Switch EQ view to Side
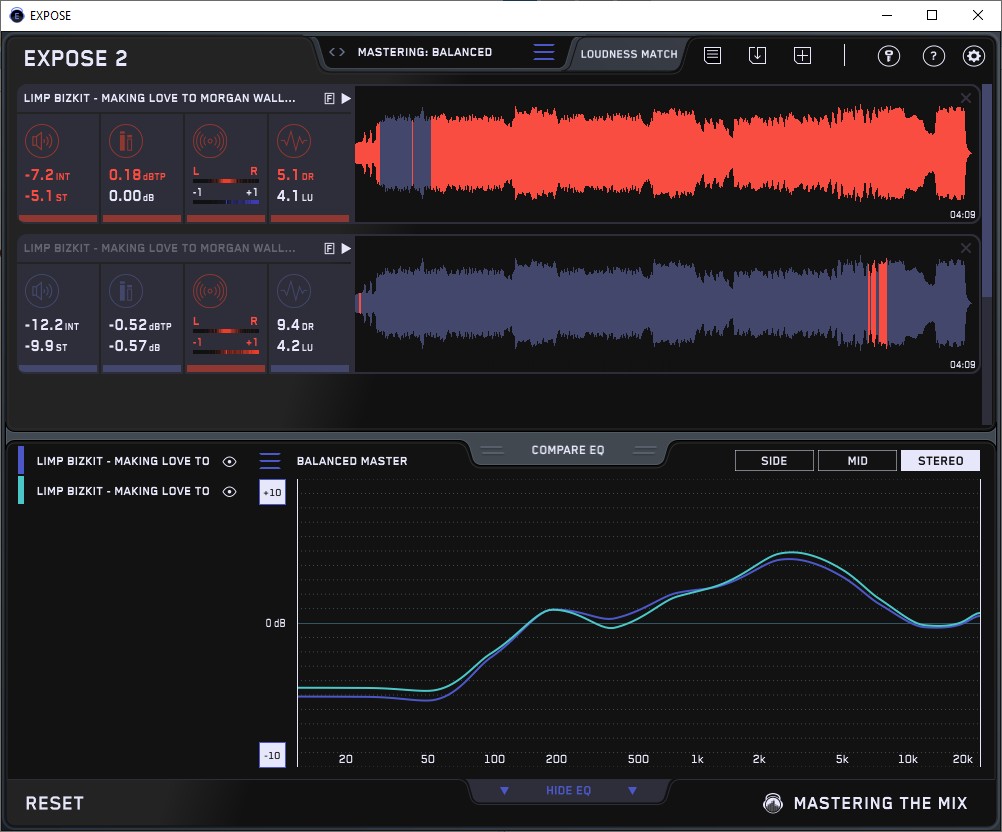 pos(774,461)
